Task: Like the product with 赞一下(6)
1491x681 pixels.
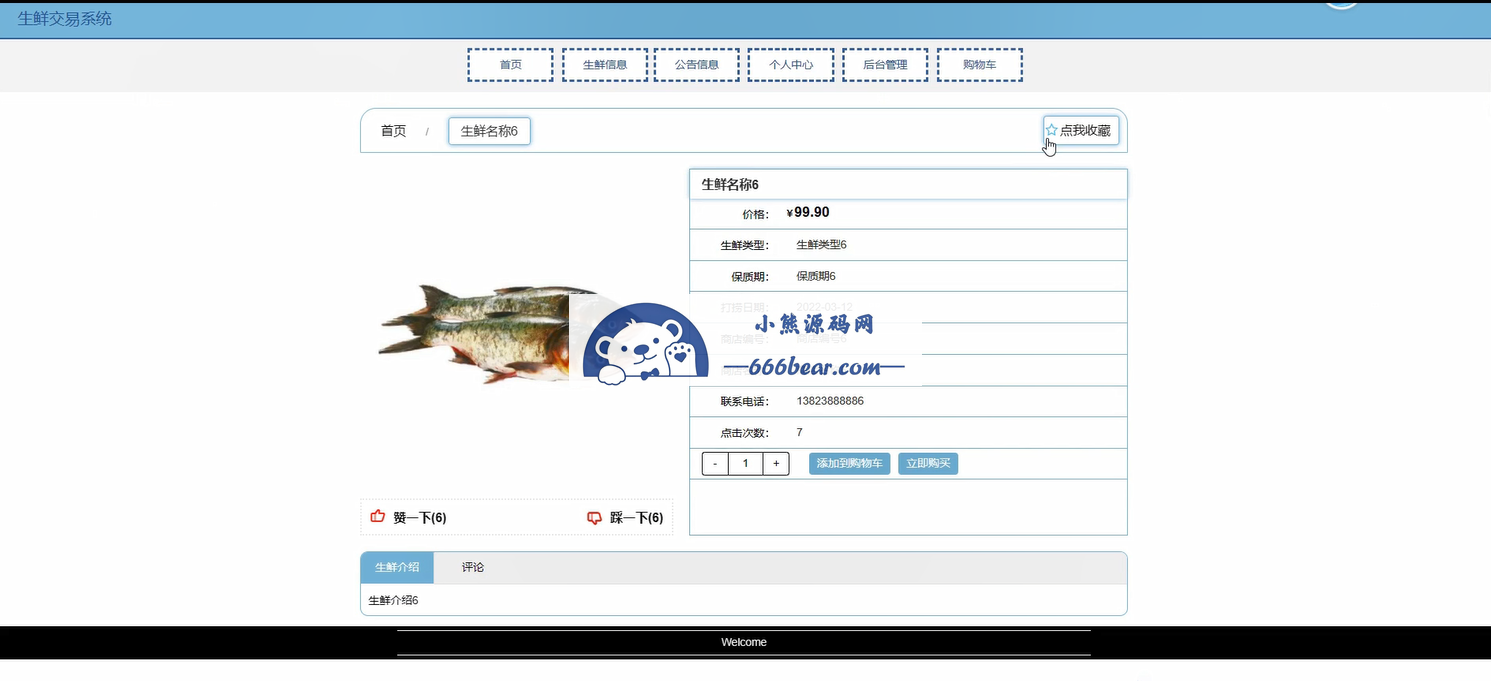Action: [x=408, y=518]
